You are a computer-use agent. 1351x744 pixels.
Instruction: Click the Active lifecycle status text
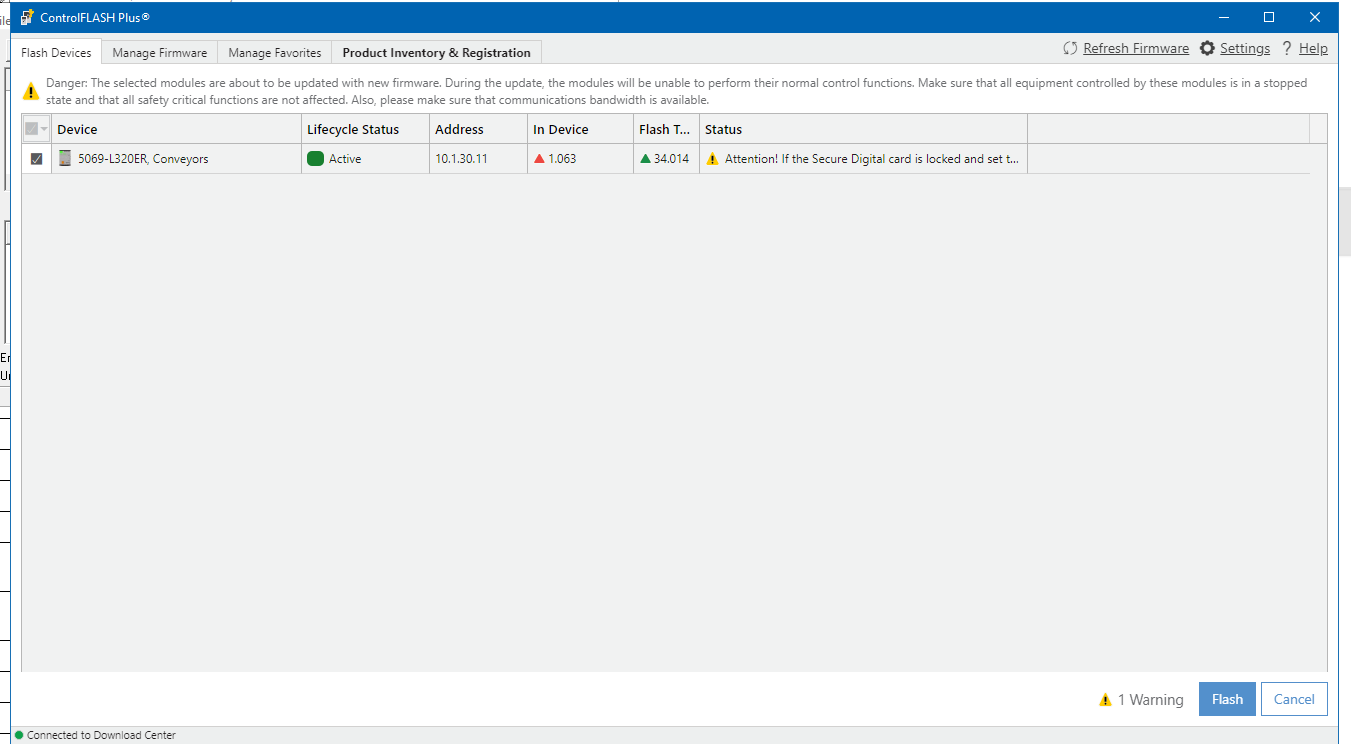[345, 159]
